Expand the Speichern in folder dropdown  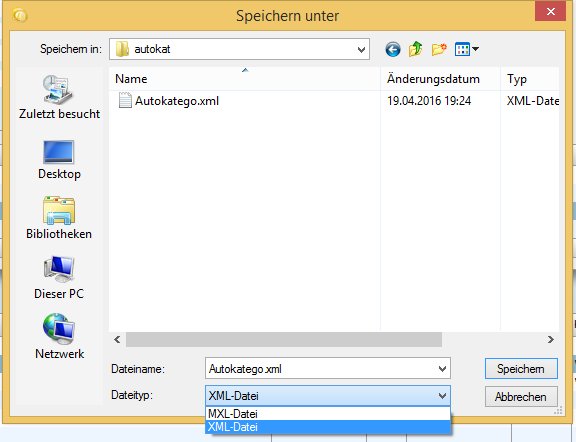(361, 49)
